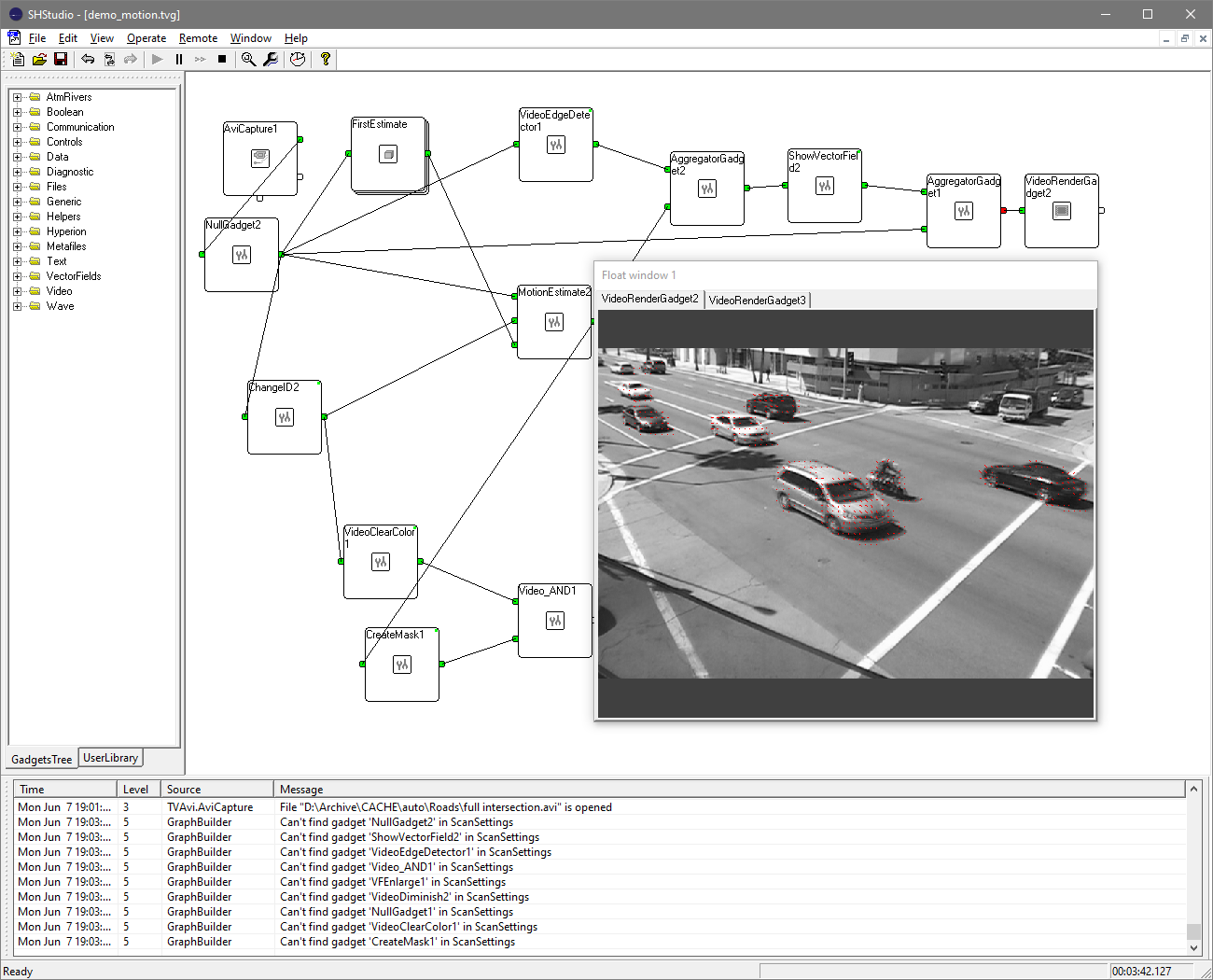The width and height of the screenshot is (1213, 980).
Task: Expand the VectorFields tree node
Action: [17, 276]
